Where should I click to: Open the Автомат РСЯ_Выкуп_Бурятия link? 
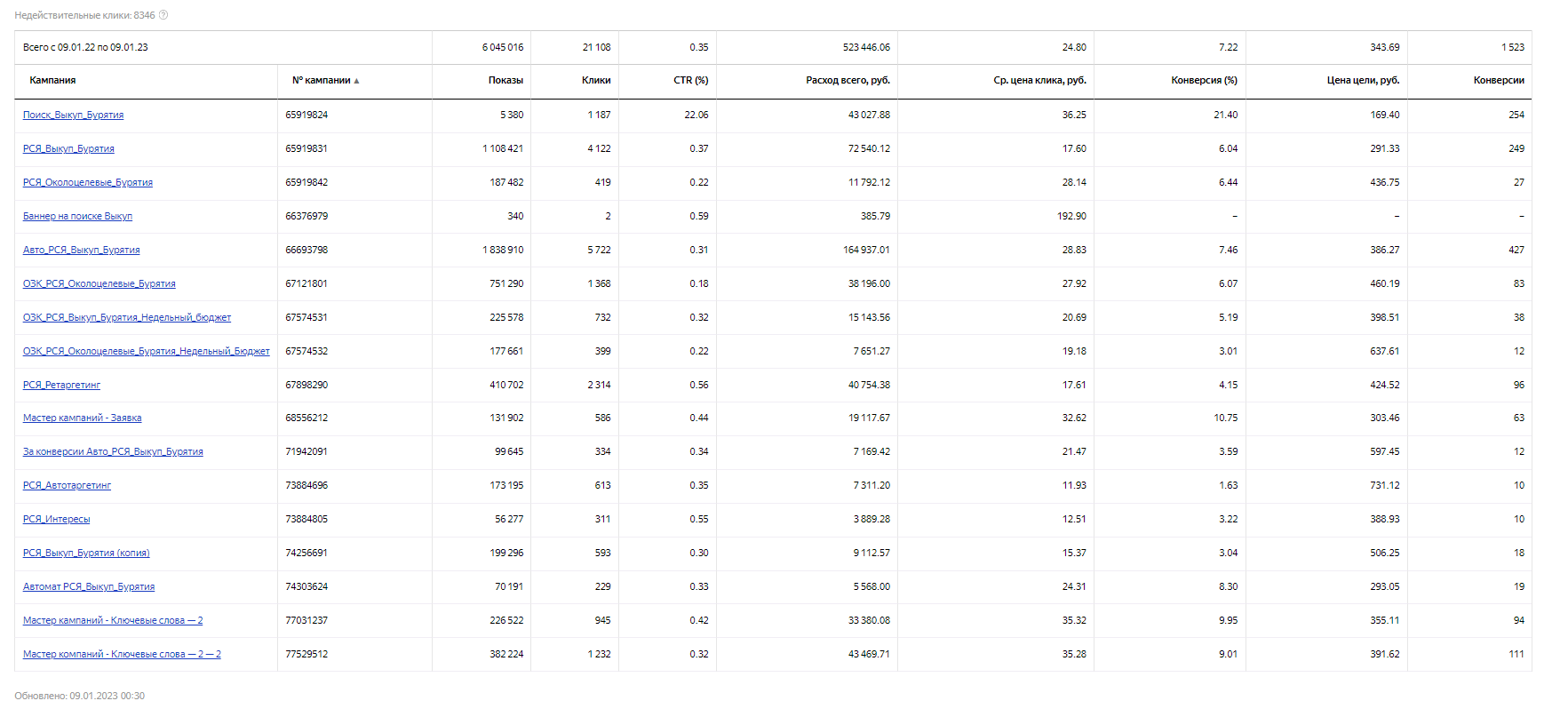coord(89,586)
